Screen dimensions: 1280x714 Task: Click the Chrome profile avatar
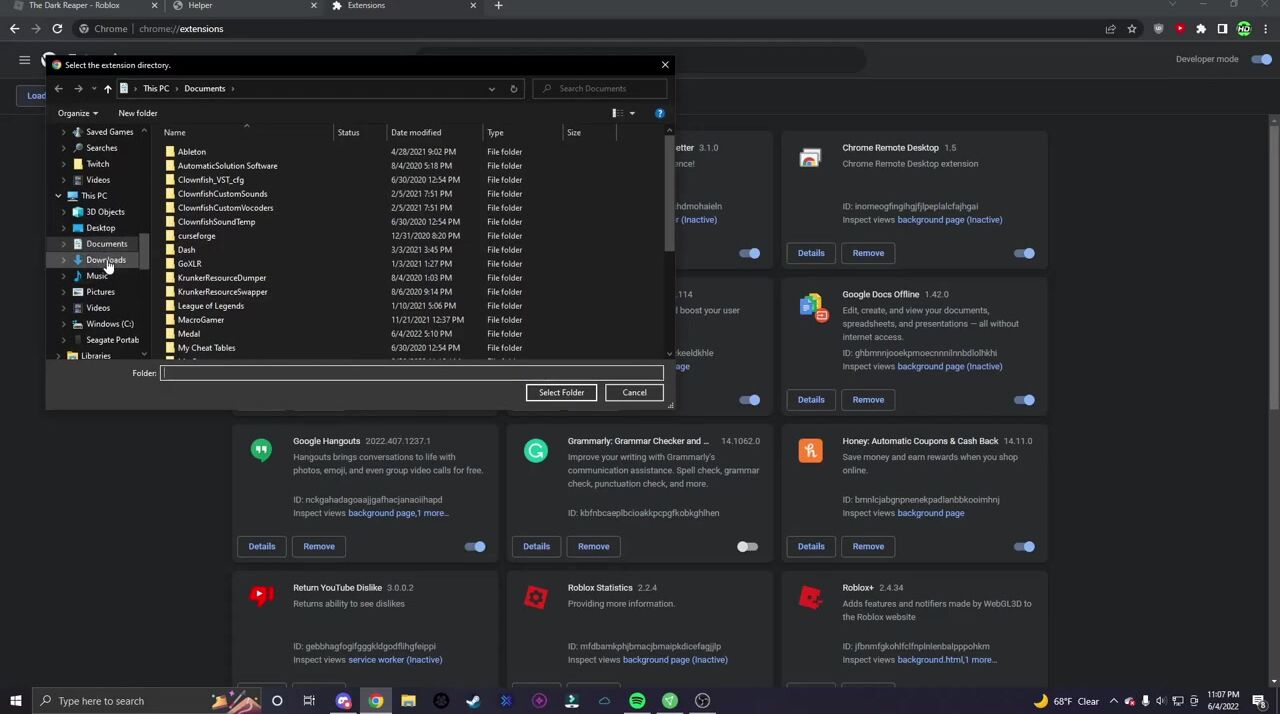pos(1243,29)
